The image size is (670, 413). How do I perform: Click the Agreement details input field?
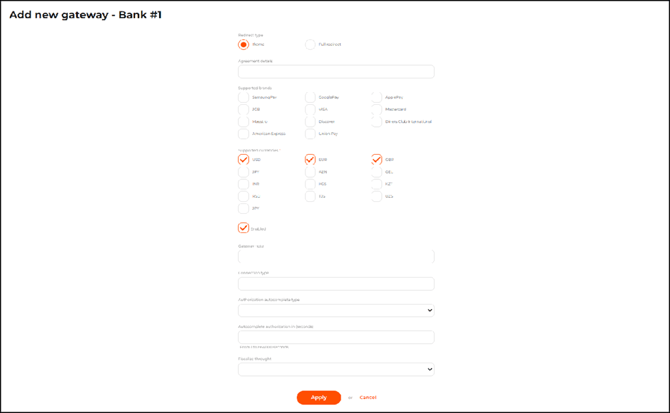coord(335,72)
